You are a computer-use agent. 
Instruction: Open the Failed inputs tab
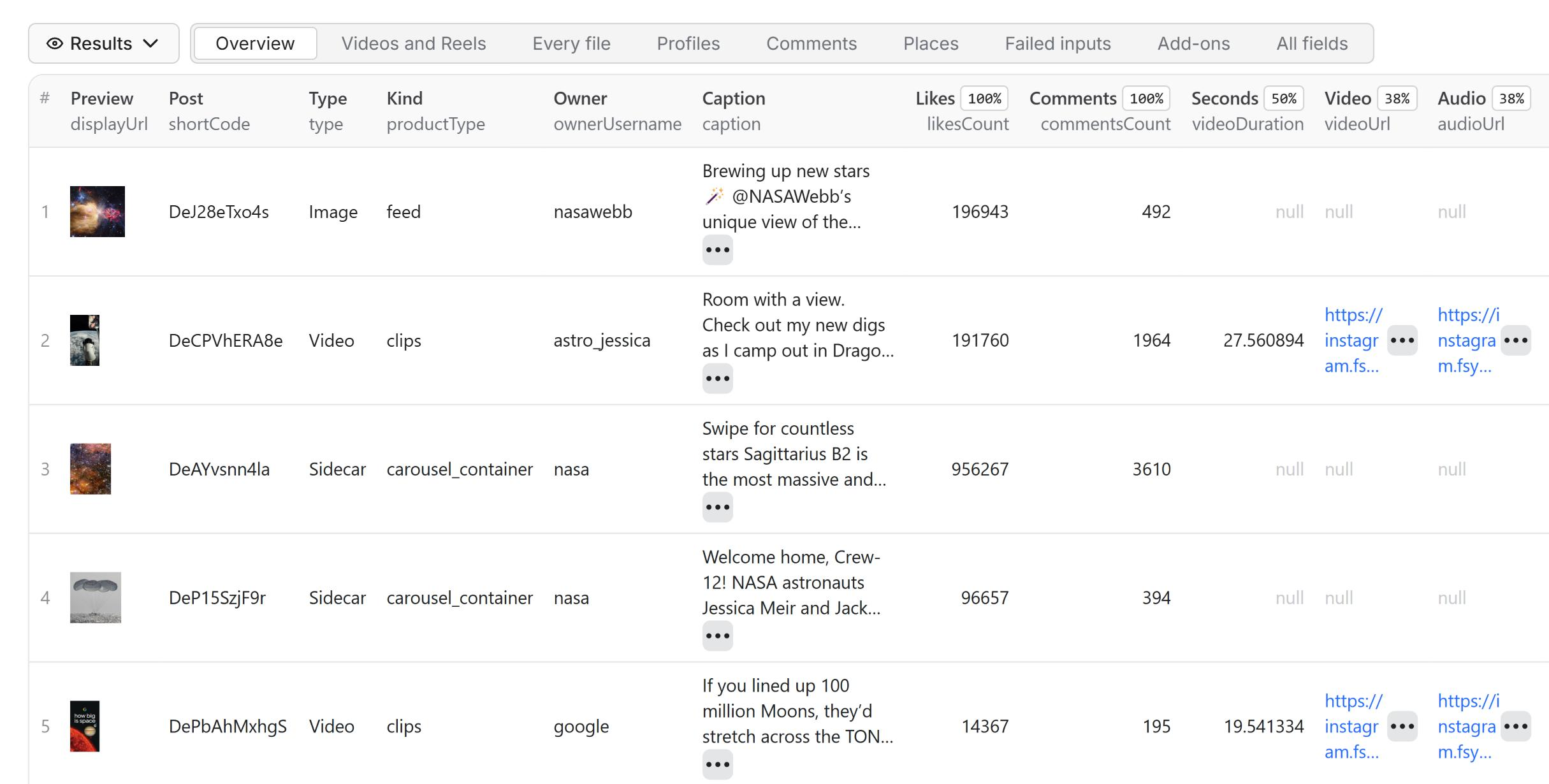coord(1058,43)
